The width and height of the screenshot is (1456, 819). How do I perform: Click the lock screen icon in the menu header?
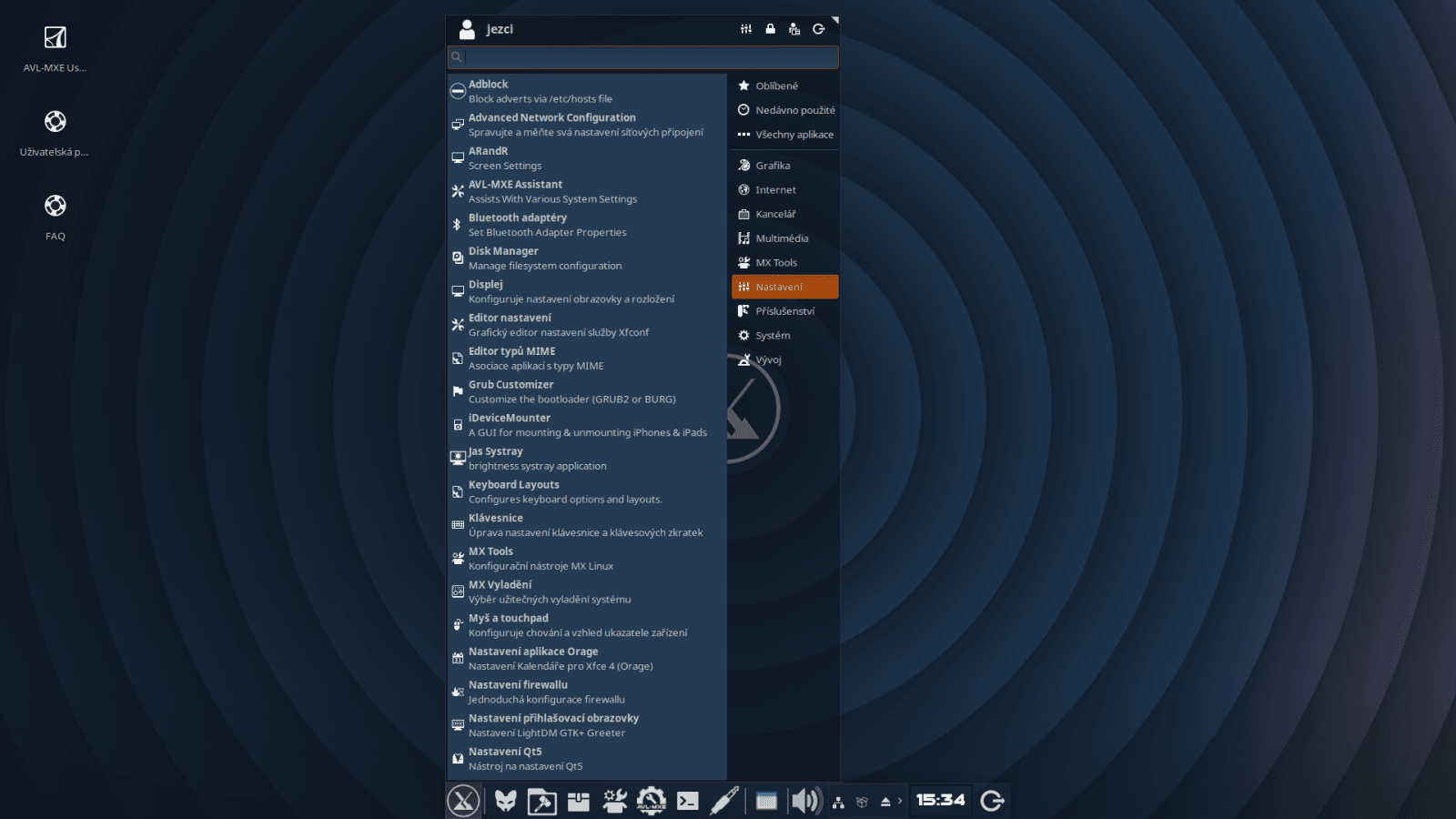click(770, 28)
